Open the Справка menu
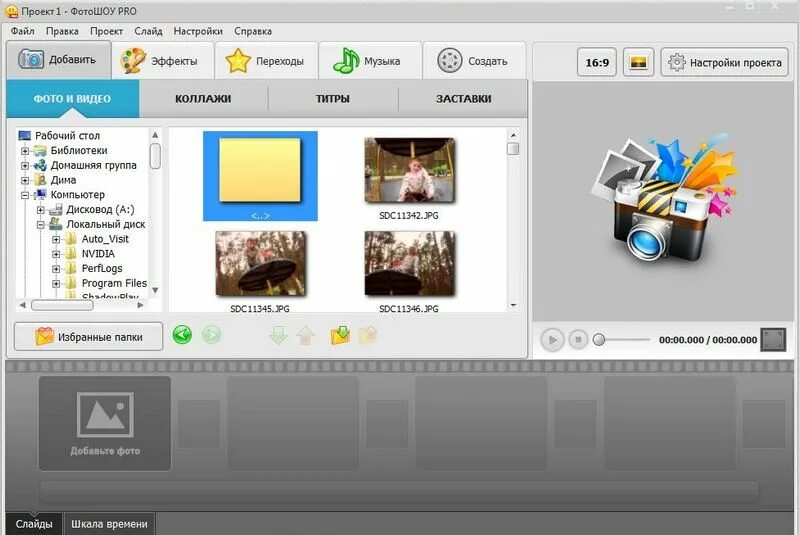This screenshot has height=535, width=800. [253, 31]
